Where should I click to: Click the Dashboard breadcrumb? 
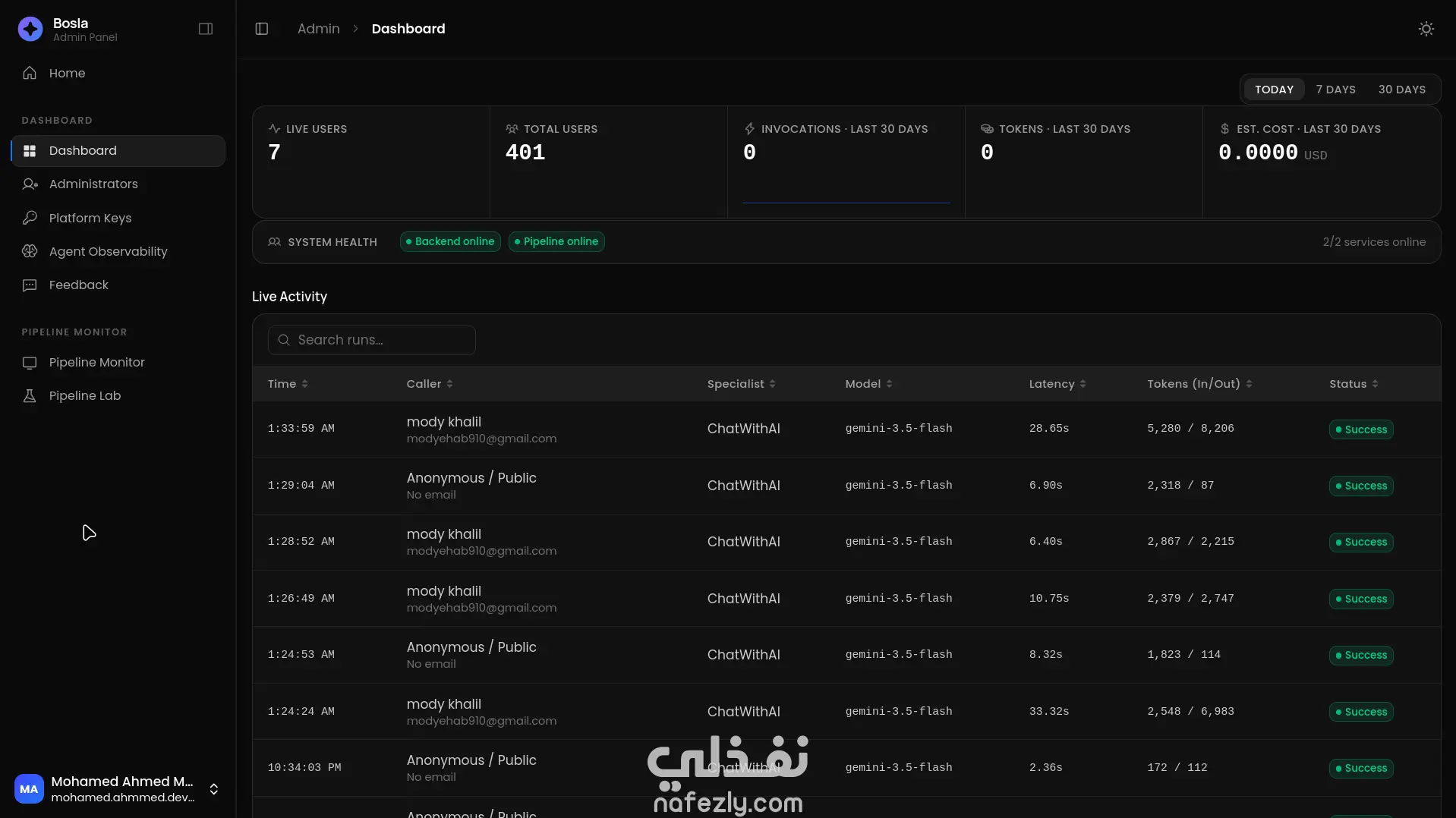pos(408,29)
